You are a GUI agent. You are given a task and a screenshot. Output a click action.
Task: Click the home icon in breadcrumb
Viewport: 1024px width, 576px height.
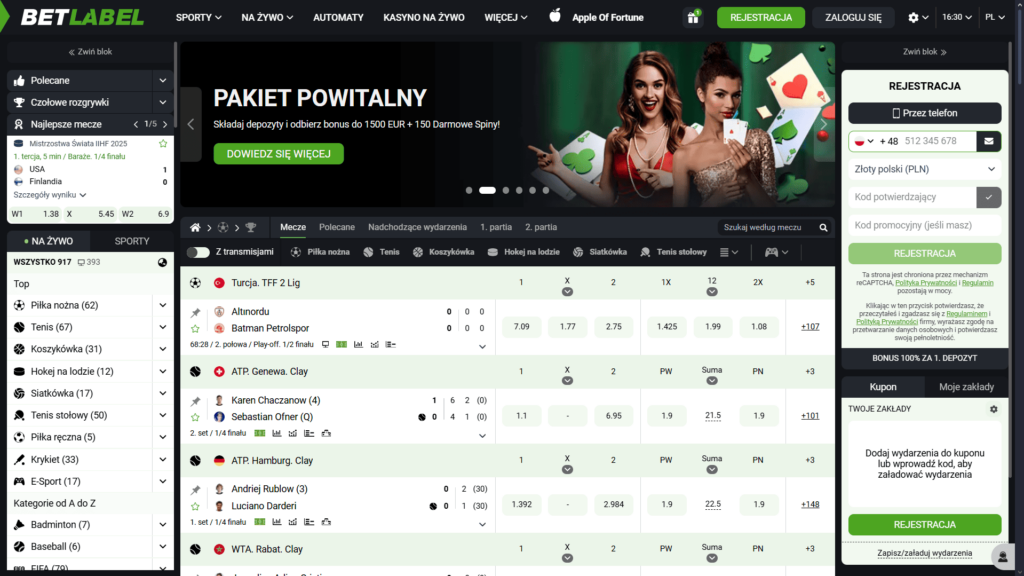[x=196, y=227]
